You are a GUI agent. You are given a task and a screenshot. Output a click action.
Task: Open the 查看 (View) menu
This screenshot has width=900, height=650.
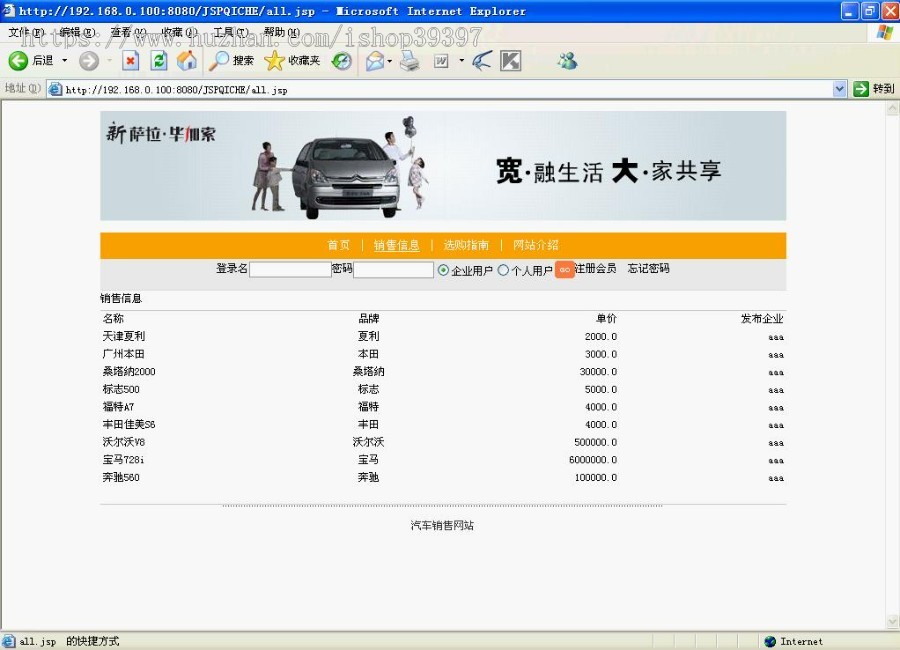129,32
